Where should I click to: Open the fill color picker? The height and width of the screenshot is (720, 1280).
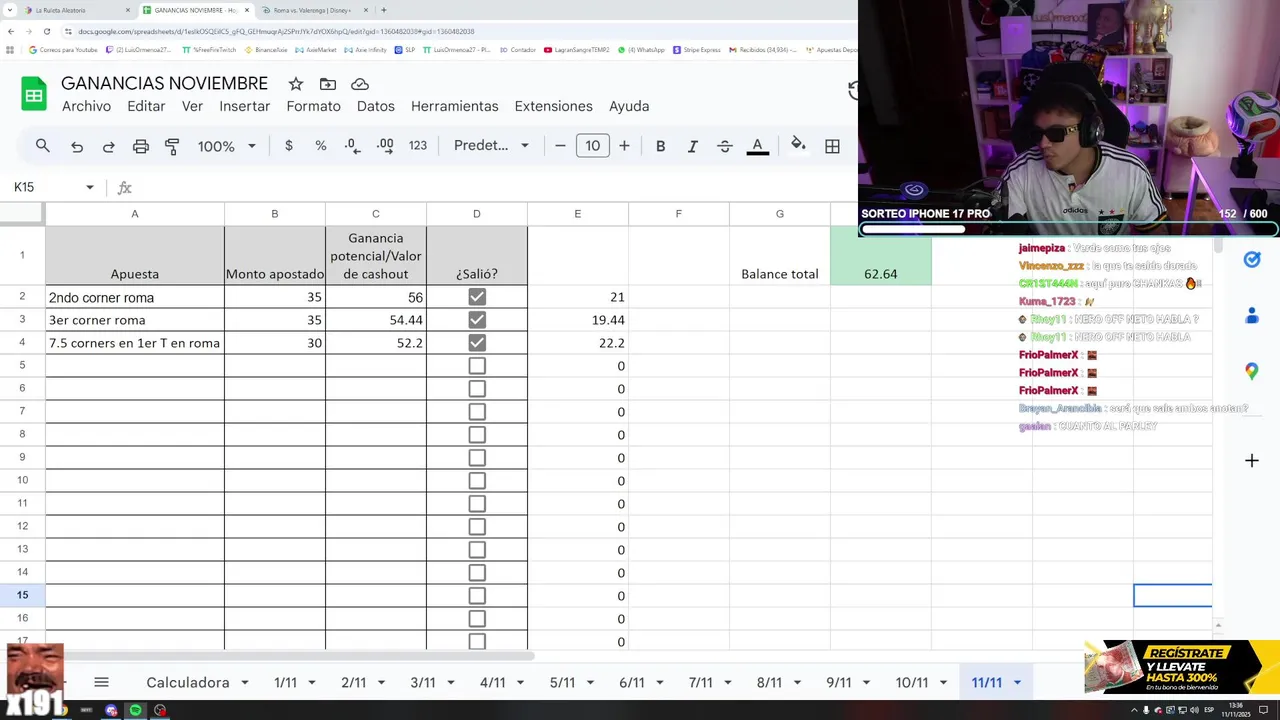(x=798, y=146)
